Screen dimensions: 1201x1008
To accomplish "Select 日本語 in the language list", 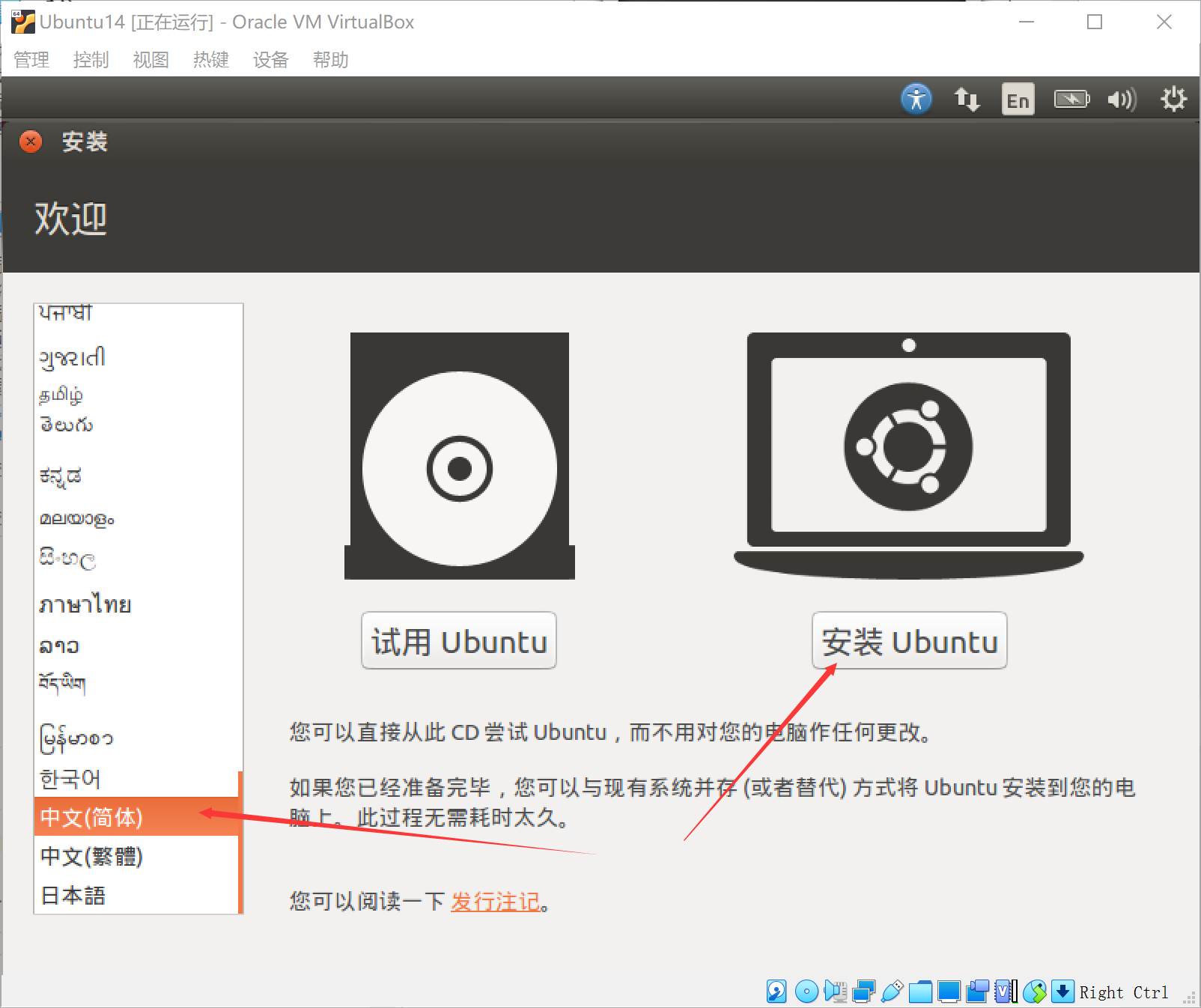I will (136, 896).
